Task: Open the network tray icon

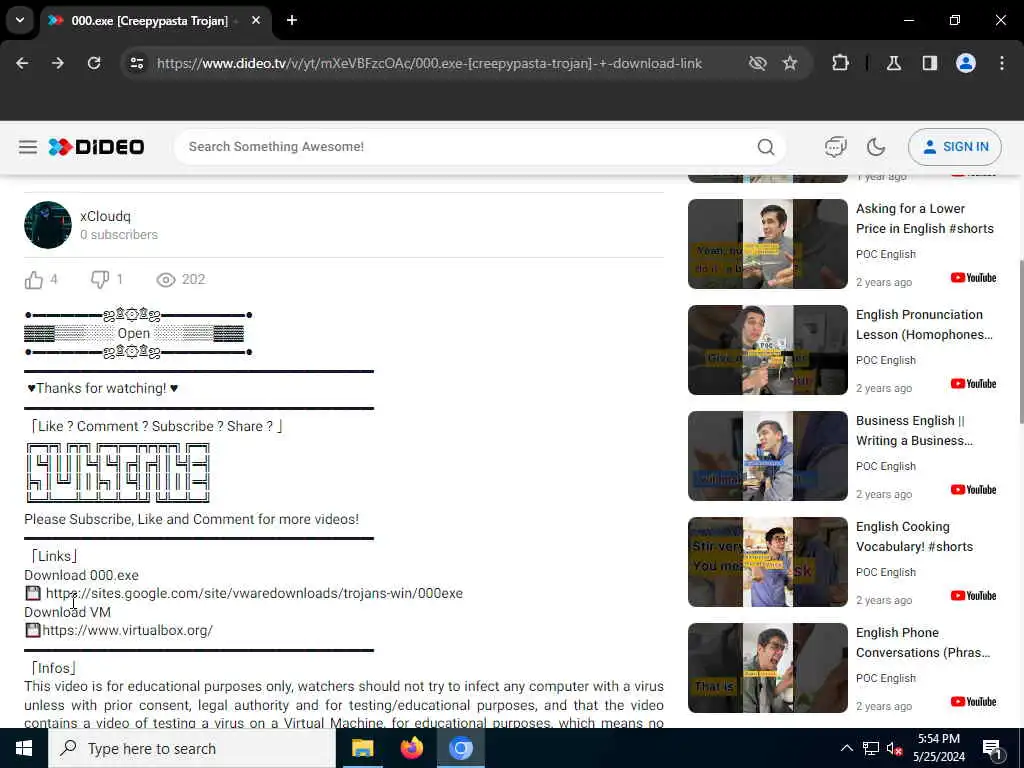Action: click(x=871, y=748)
